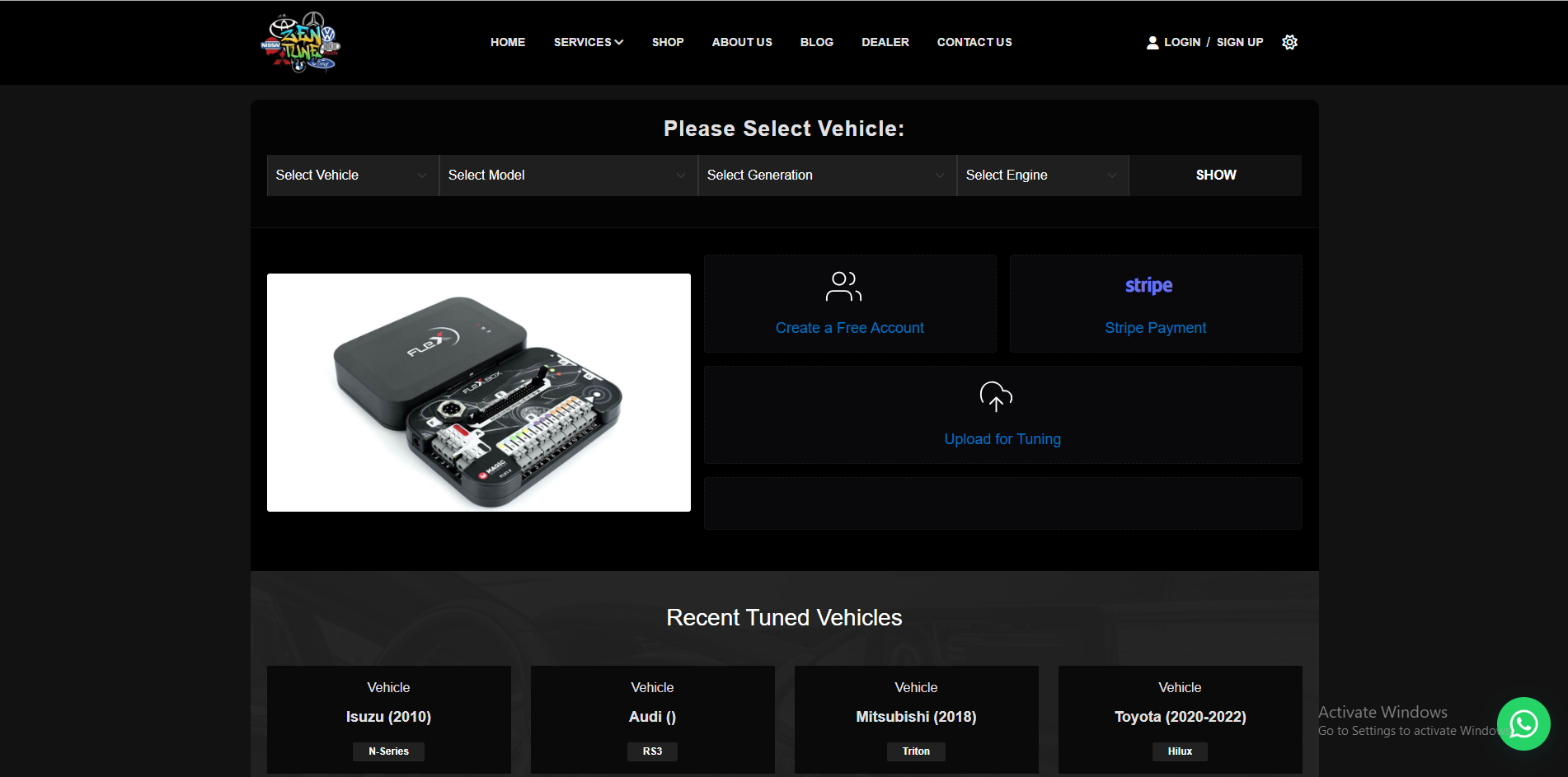Click the cloud upload icon
The image size is (1568, 777).
coord(995,396)
